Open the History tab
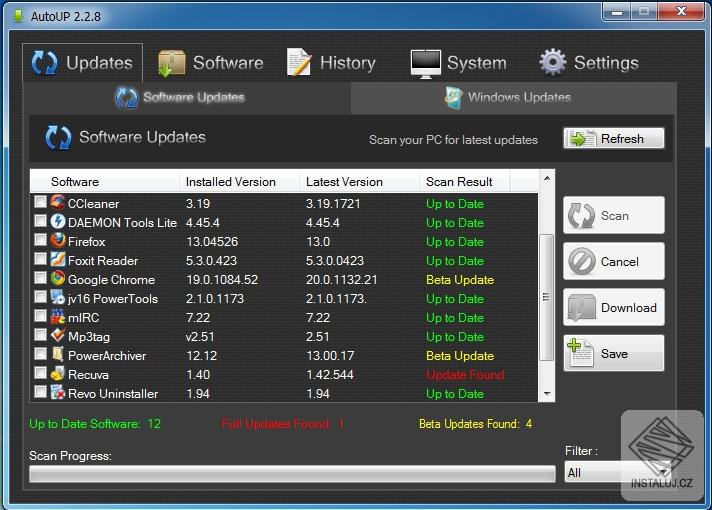 click(331, 63)
